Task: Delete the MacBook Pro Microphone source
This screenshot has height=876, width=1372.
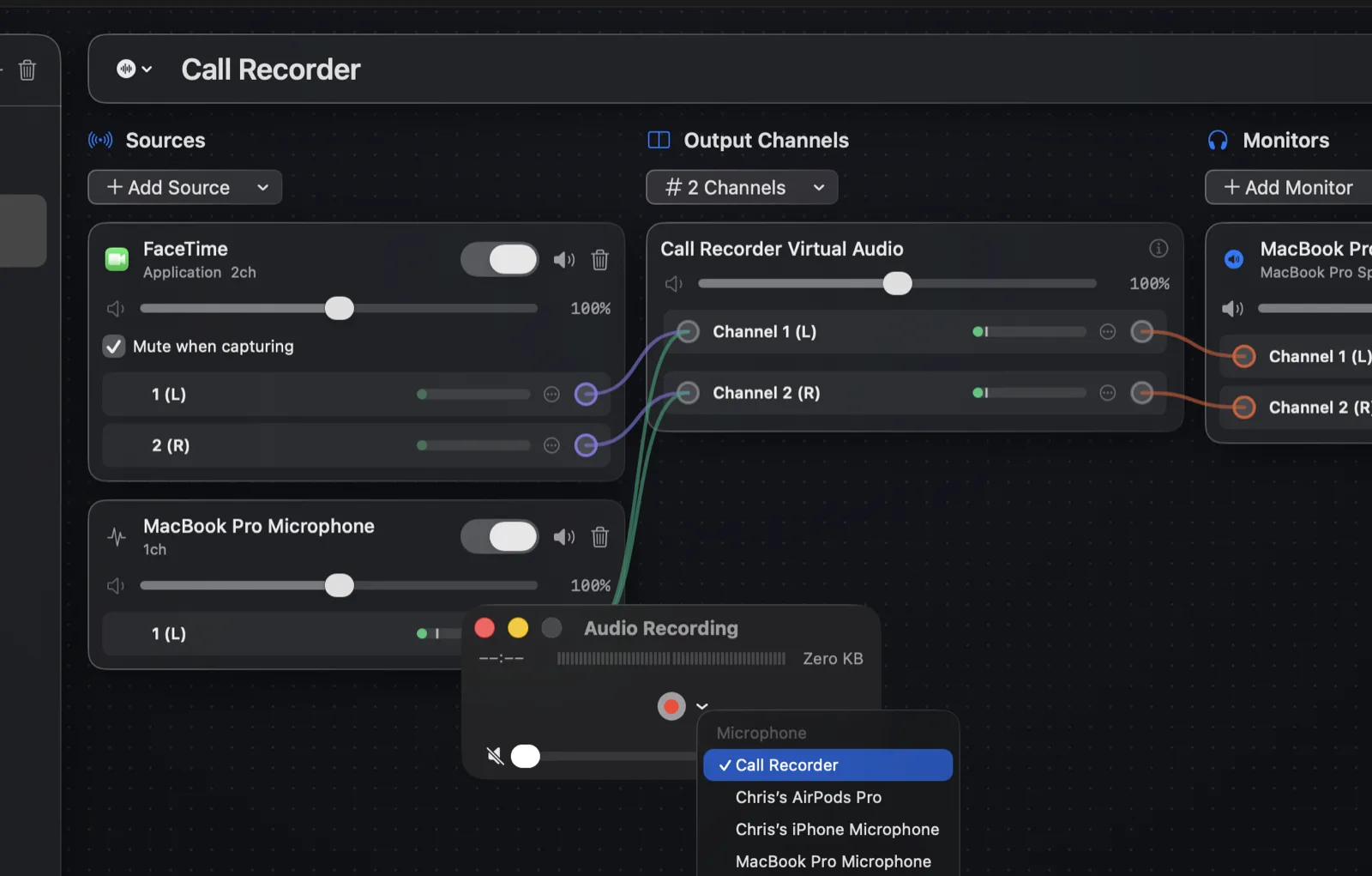Action: (600, 537)
